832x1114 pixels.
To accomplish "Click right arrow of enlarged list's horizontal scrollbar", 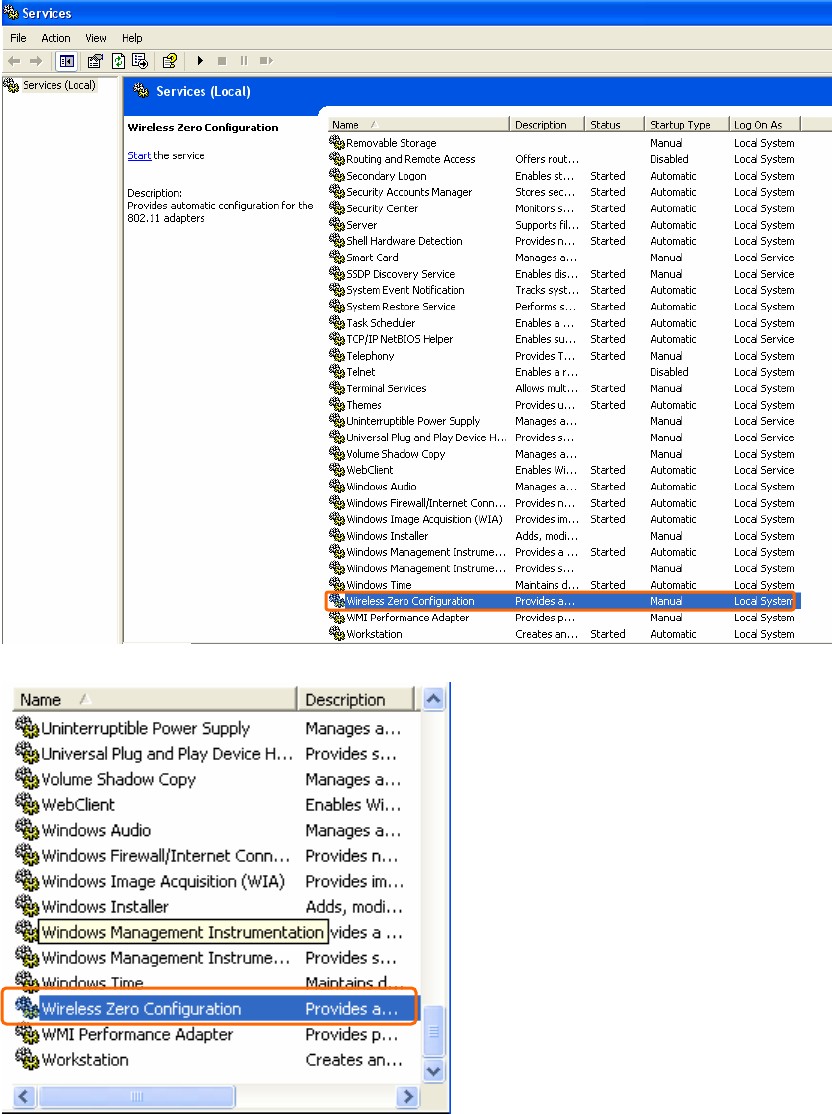I will pos(407,1096).
